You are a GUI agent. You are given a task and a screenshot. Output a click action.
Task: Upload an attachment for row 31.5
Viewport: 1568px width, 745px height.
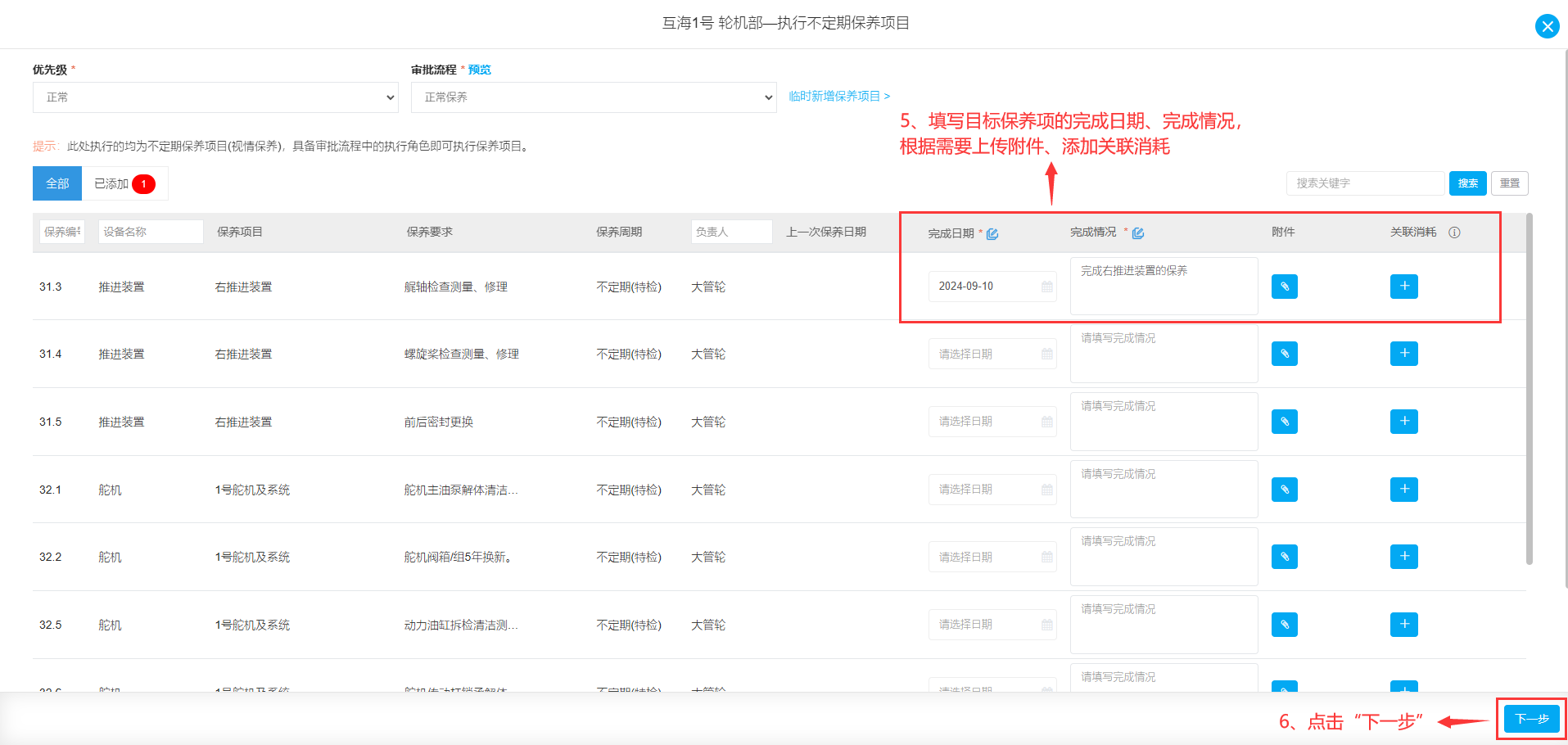coord(1285,422)
